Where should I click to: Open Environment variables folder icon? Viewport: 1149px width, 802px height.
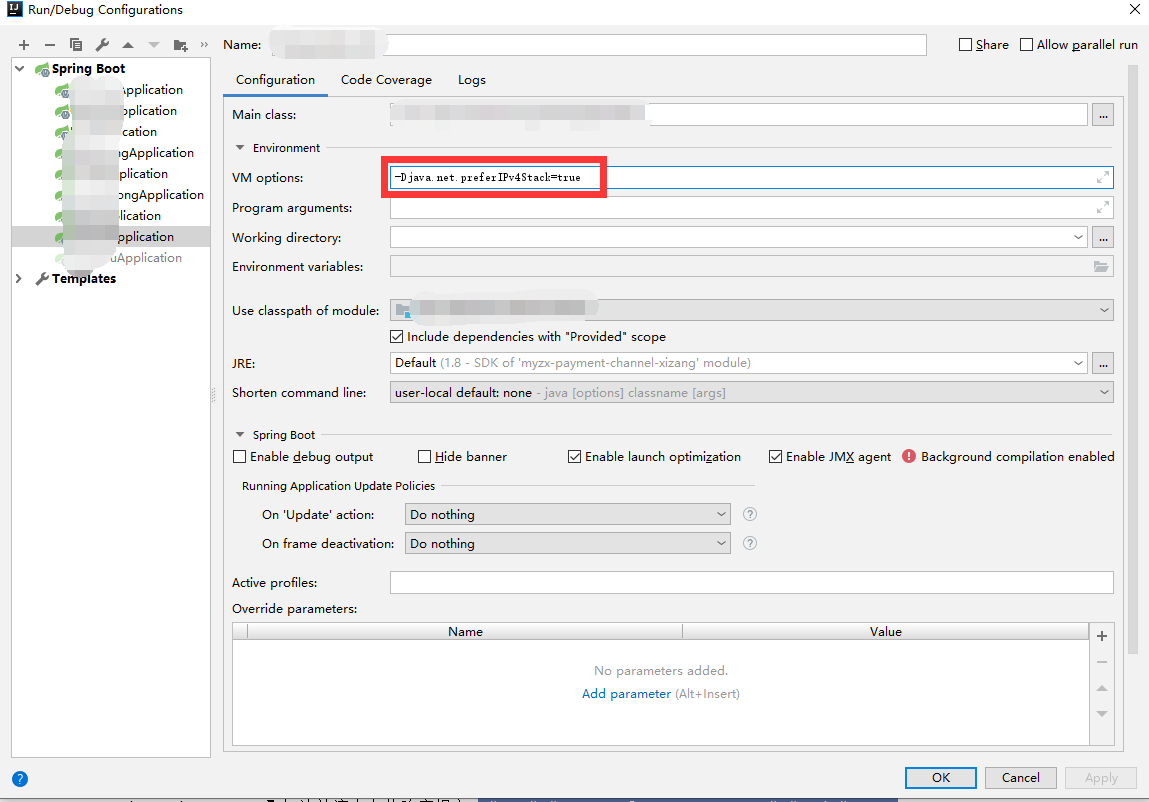(1101, 267)
